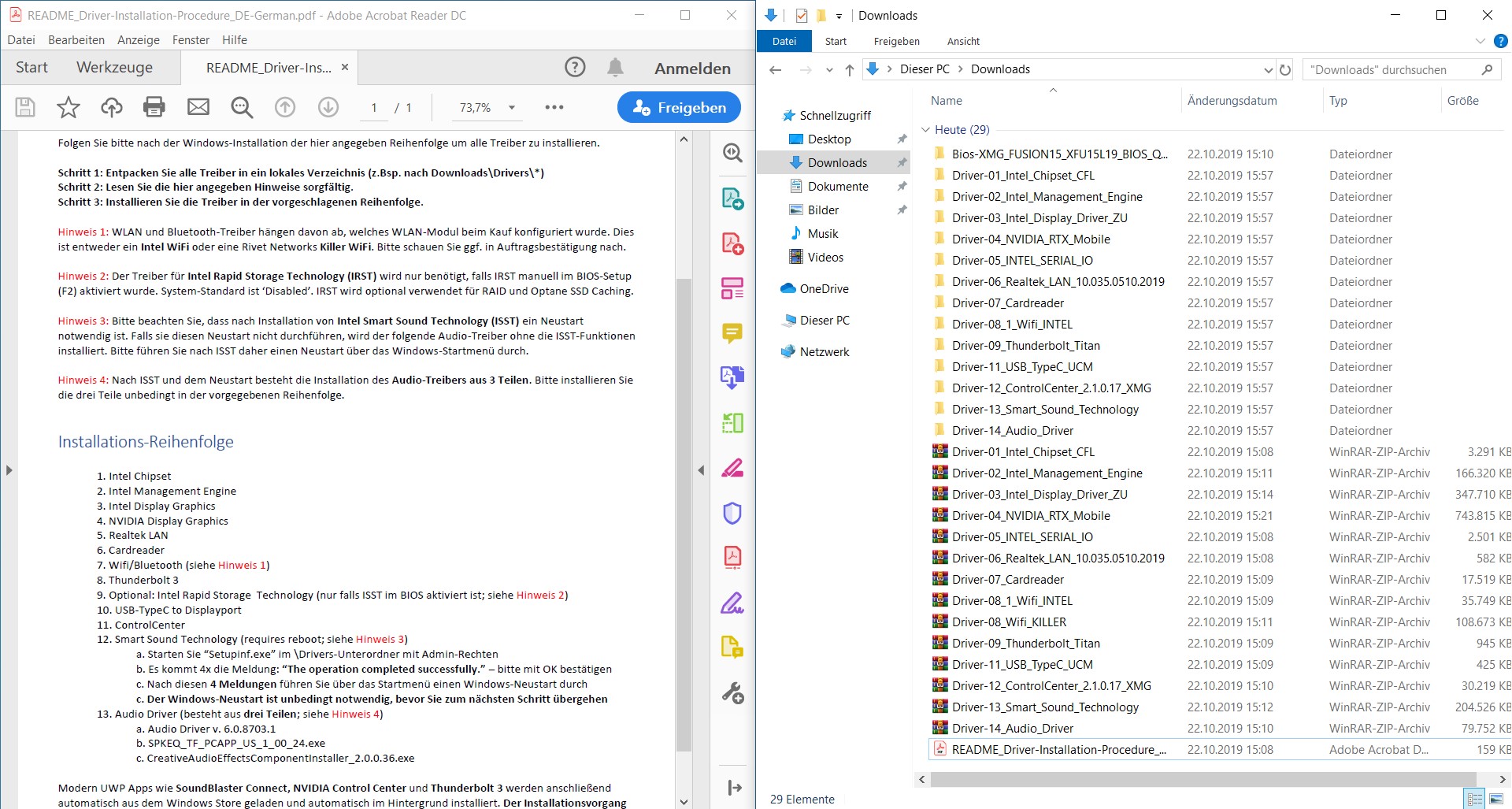Open the Freigeben ribbon tab in Explorer

pos(896,41)
